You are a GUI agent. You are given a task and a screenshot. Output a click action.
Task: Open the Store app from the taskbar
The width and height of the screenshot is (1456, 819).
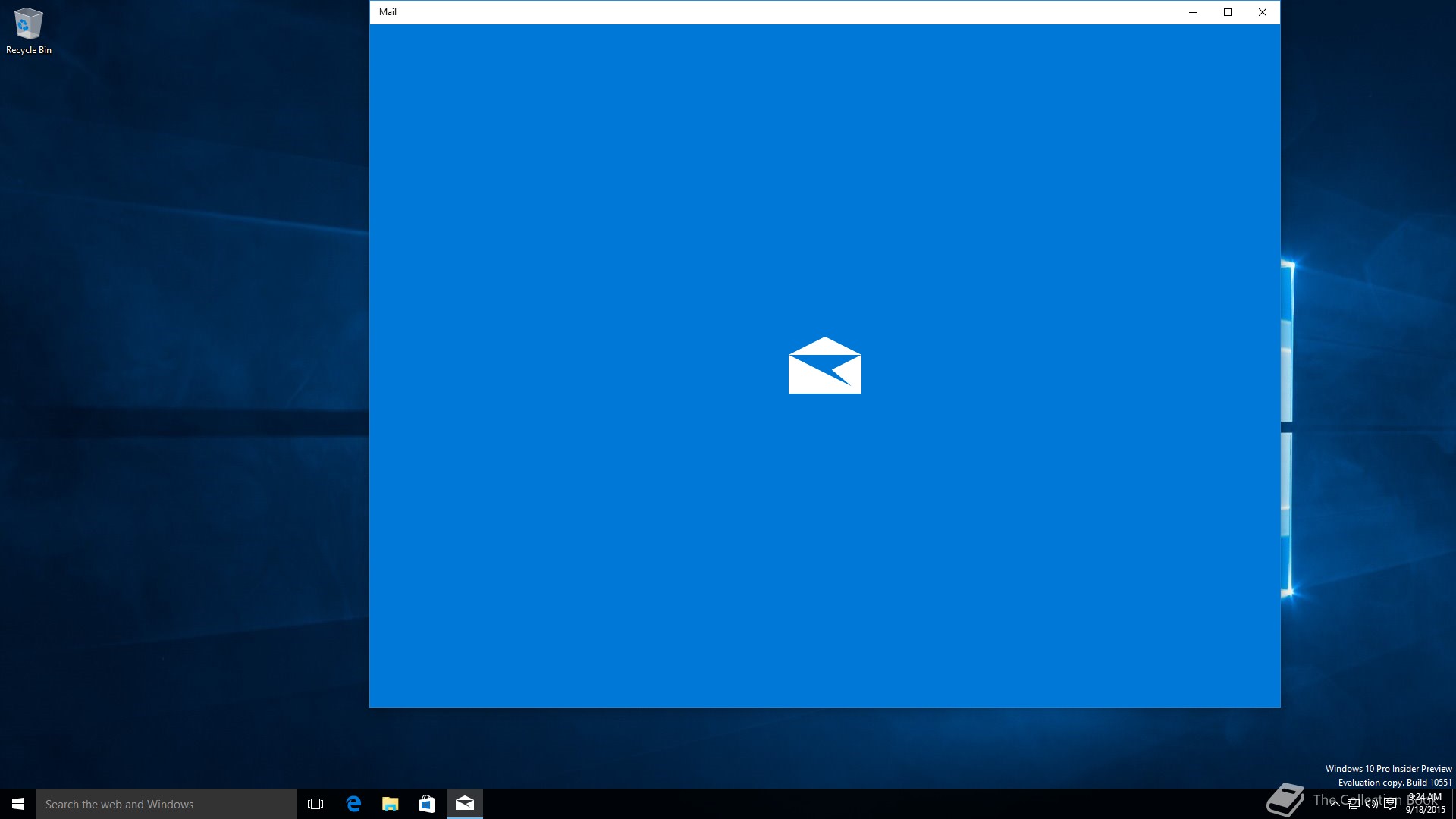427,804
